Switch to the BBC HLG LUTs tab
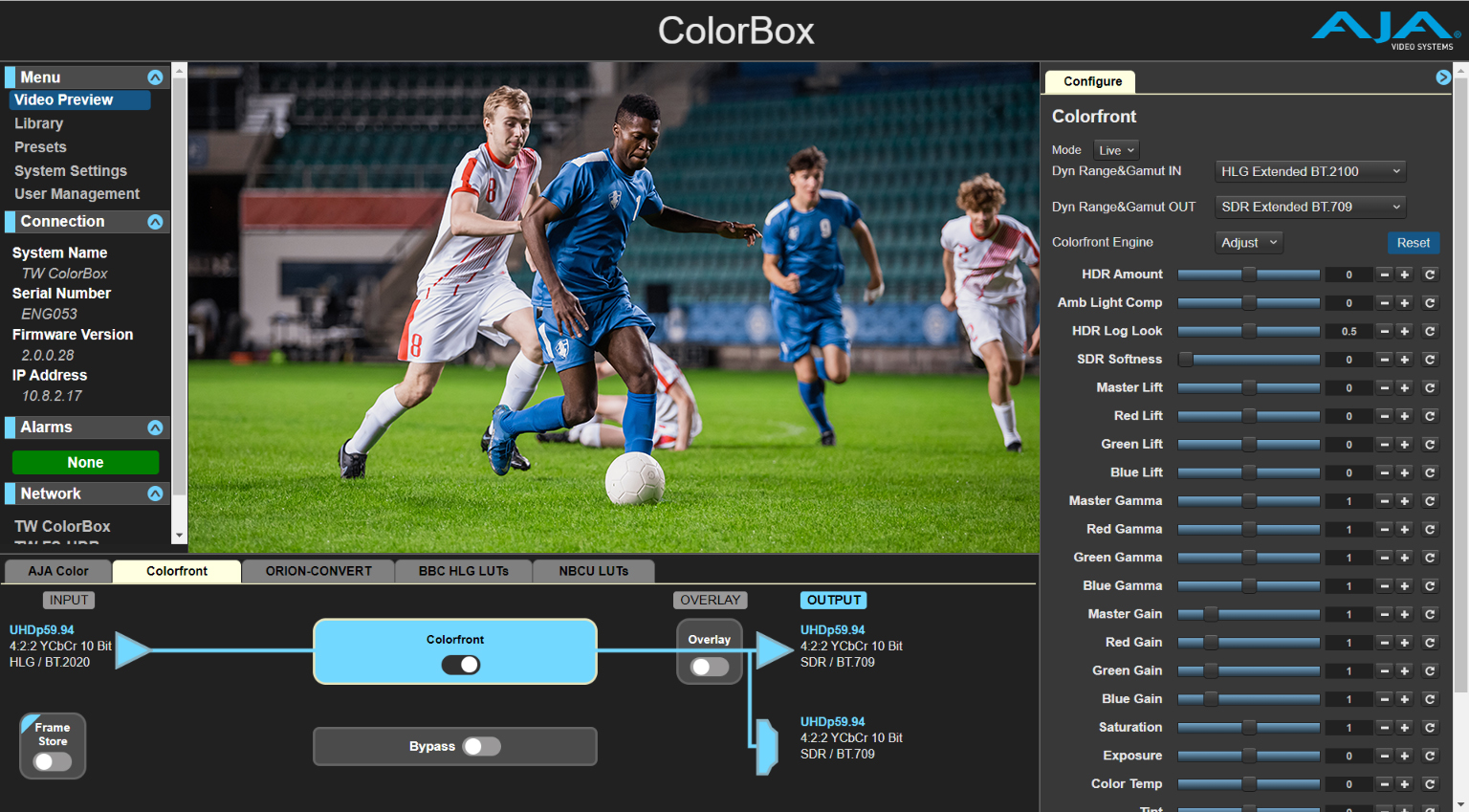The width and height of the screenshot is (1469, 812). point(463,570)
